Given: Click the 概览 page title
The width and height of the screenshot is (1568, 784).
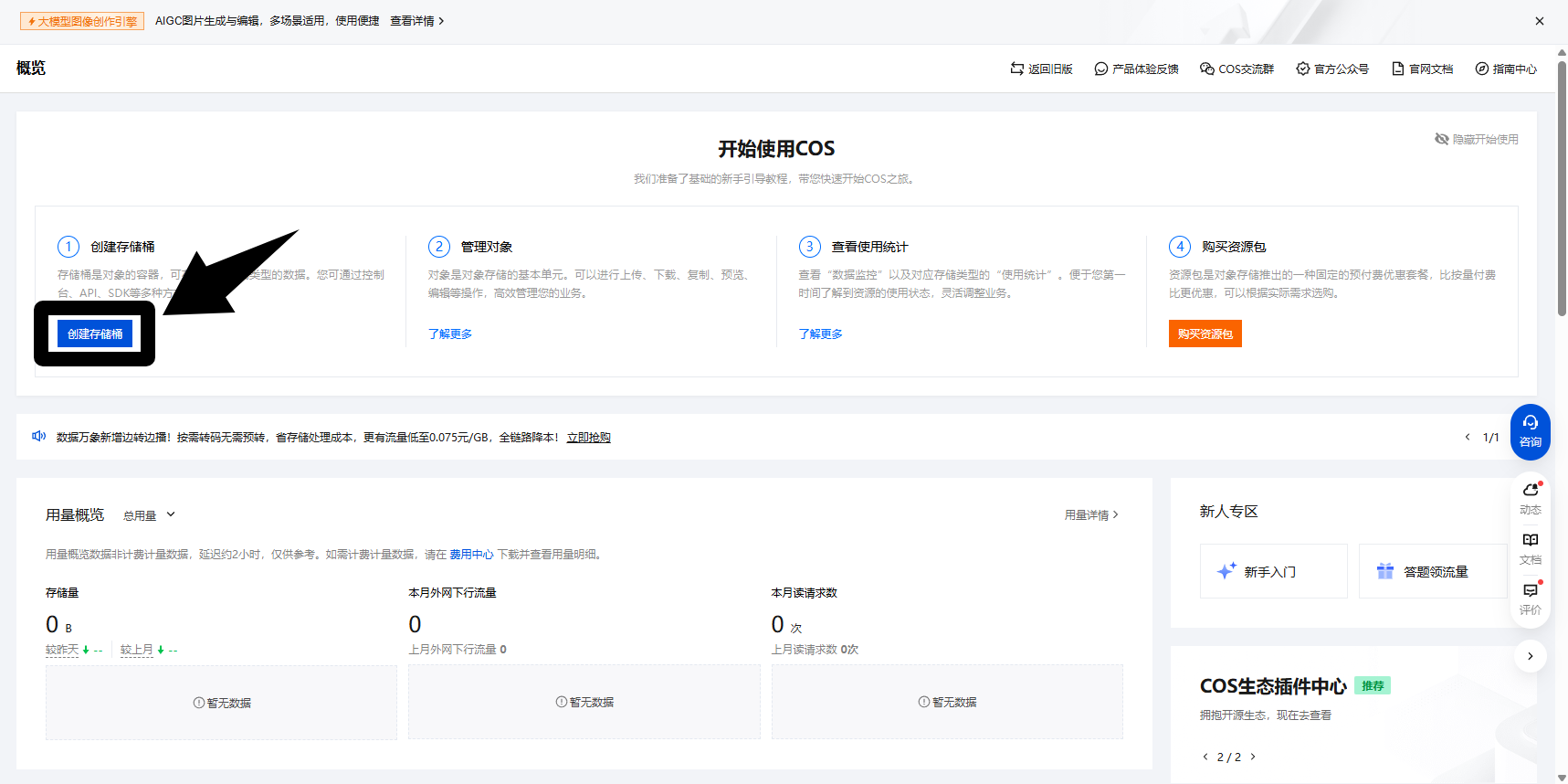Looking at the screenshot, I should click(x=31, y=68).
